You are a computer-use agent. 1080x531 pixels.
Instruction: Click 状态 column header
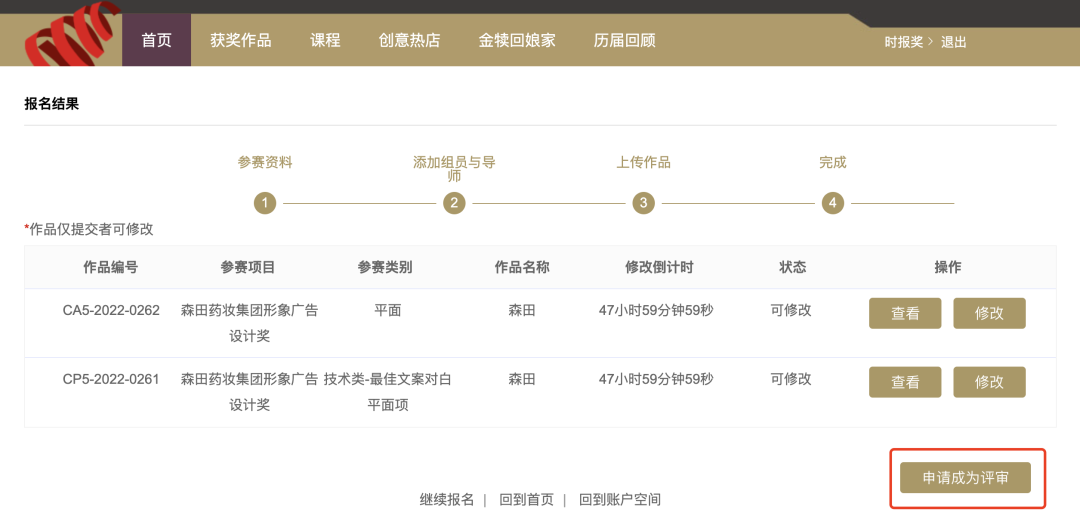coord(793,267)
